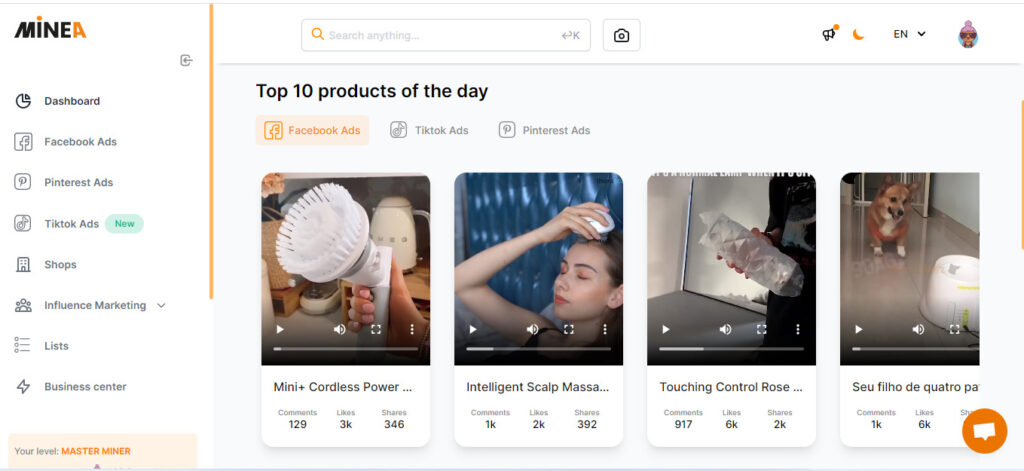This screenshot has width=1024, height=471.
Task: Play the Mini+ Cordless Power video
Action: [280, 329]
